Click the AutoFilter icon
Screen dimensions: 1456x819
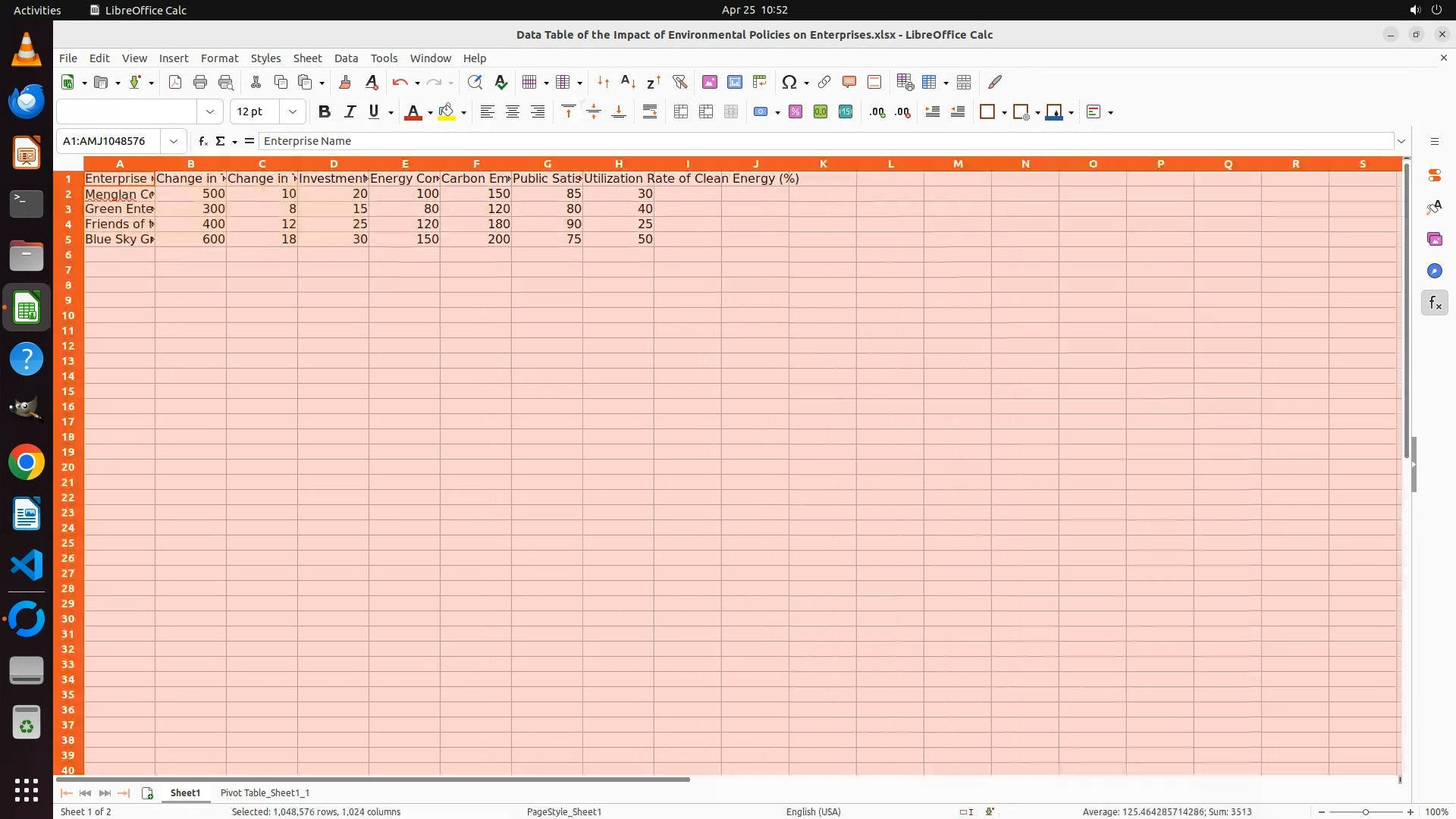coord(679,82)
